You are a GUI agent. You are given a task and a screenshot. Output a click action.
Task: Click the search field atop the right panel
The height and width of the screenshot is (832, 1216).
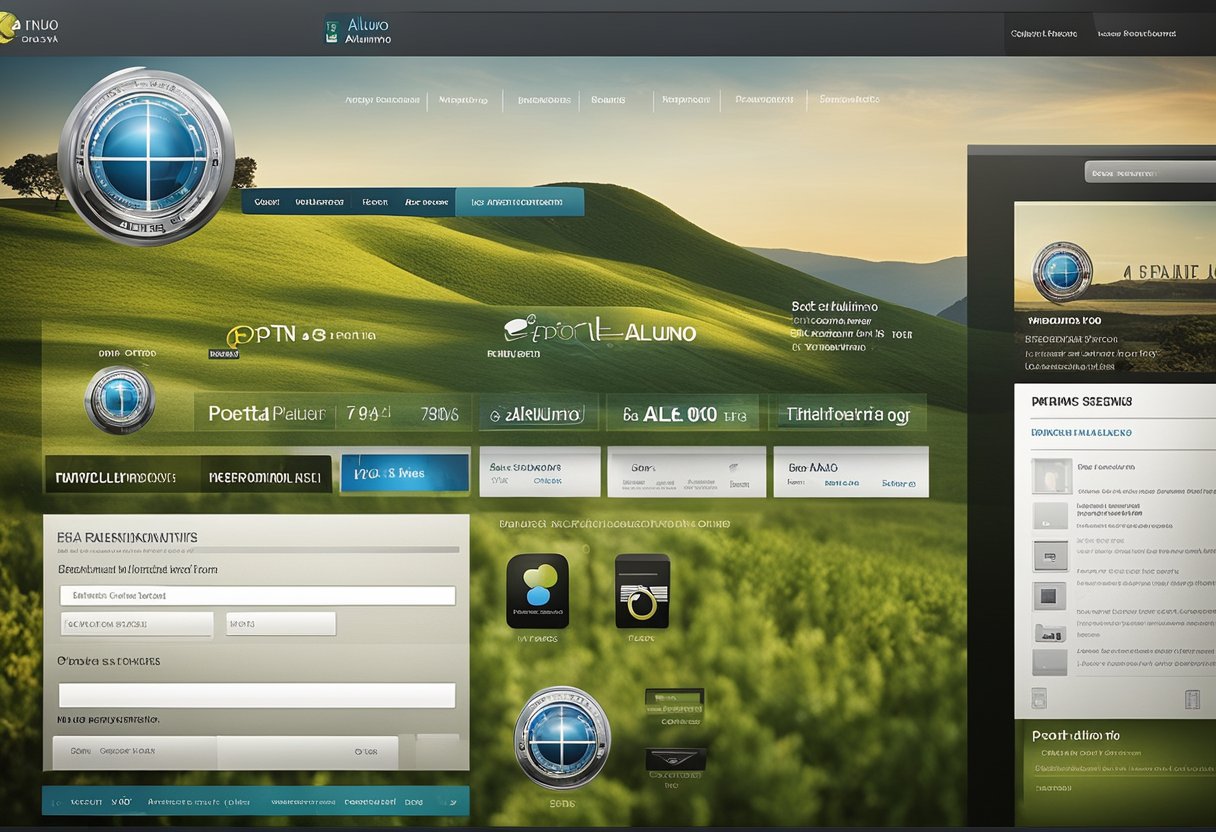coord(1150,172)
